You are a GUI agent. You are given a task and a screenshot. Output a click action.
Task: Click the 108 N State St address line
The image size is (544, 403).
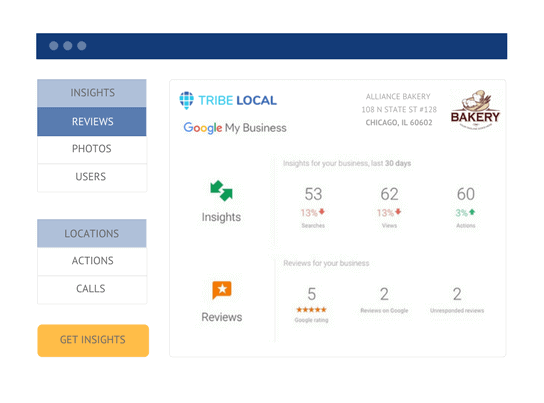point(399,110)
